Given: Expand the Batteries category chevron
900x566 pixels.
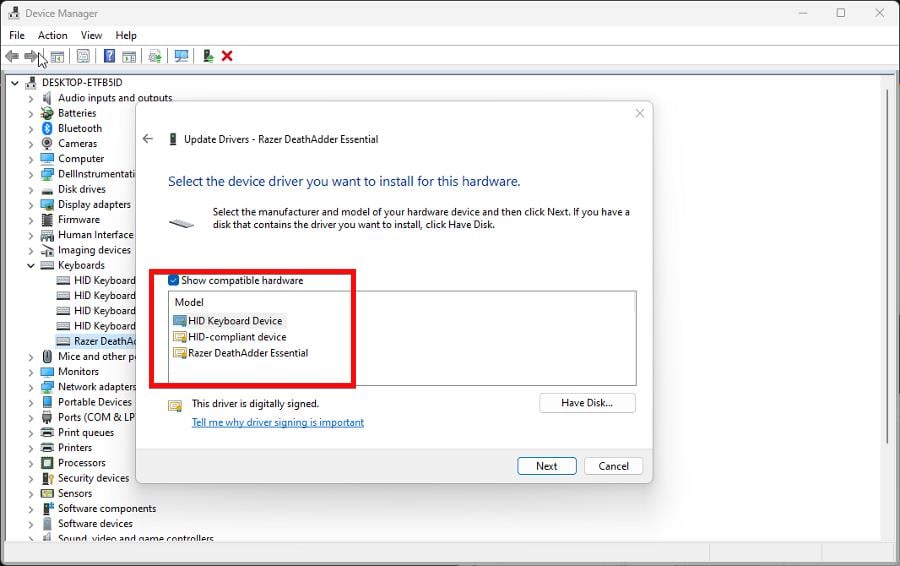Looking at the screenshot, I should pyautogui.click(x=30, y=113).
